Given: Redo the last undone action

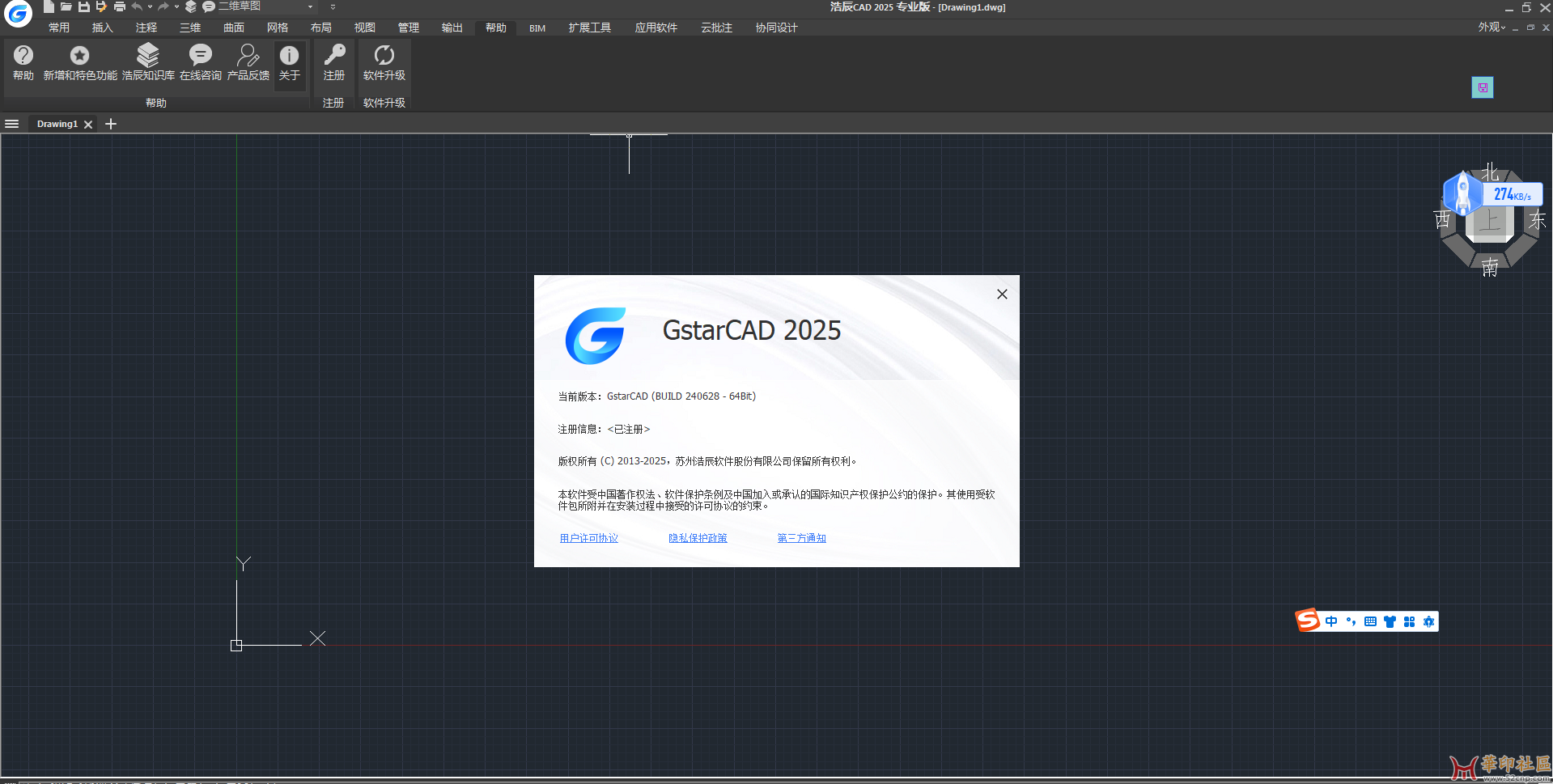Looking at the screenshot, I should 163,6.
